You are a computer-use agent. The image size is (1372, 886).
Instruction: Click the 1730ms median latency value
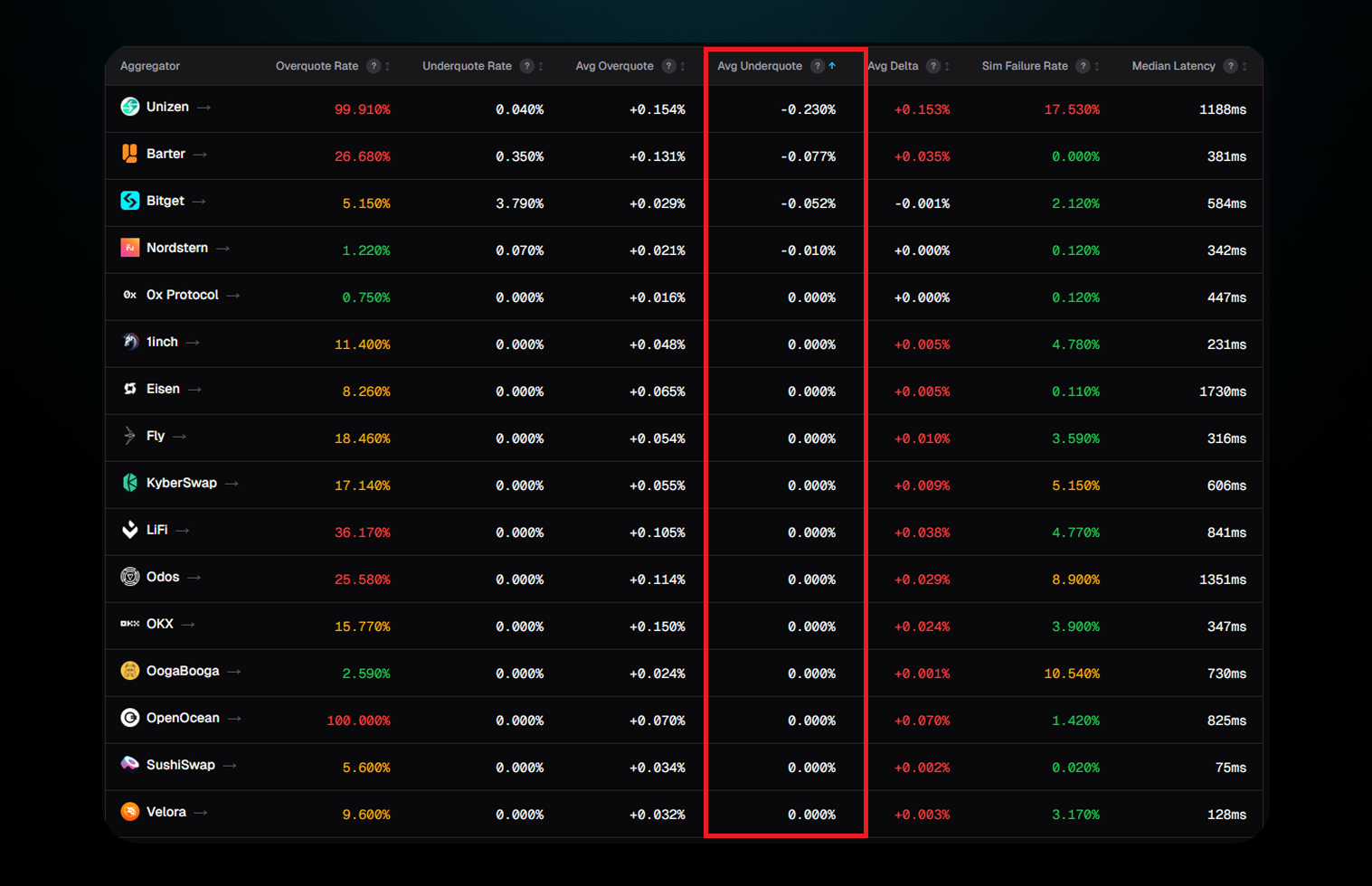(1223, 391)
